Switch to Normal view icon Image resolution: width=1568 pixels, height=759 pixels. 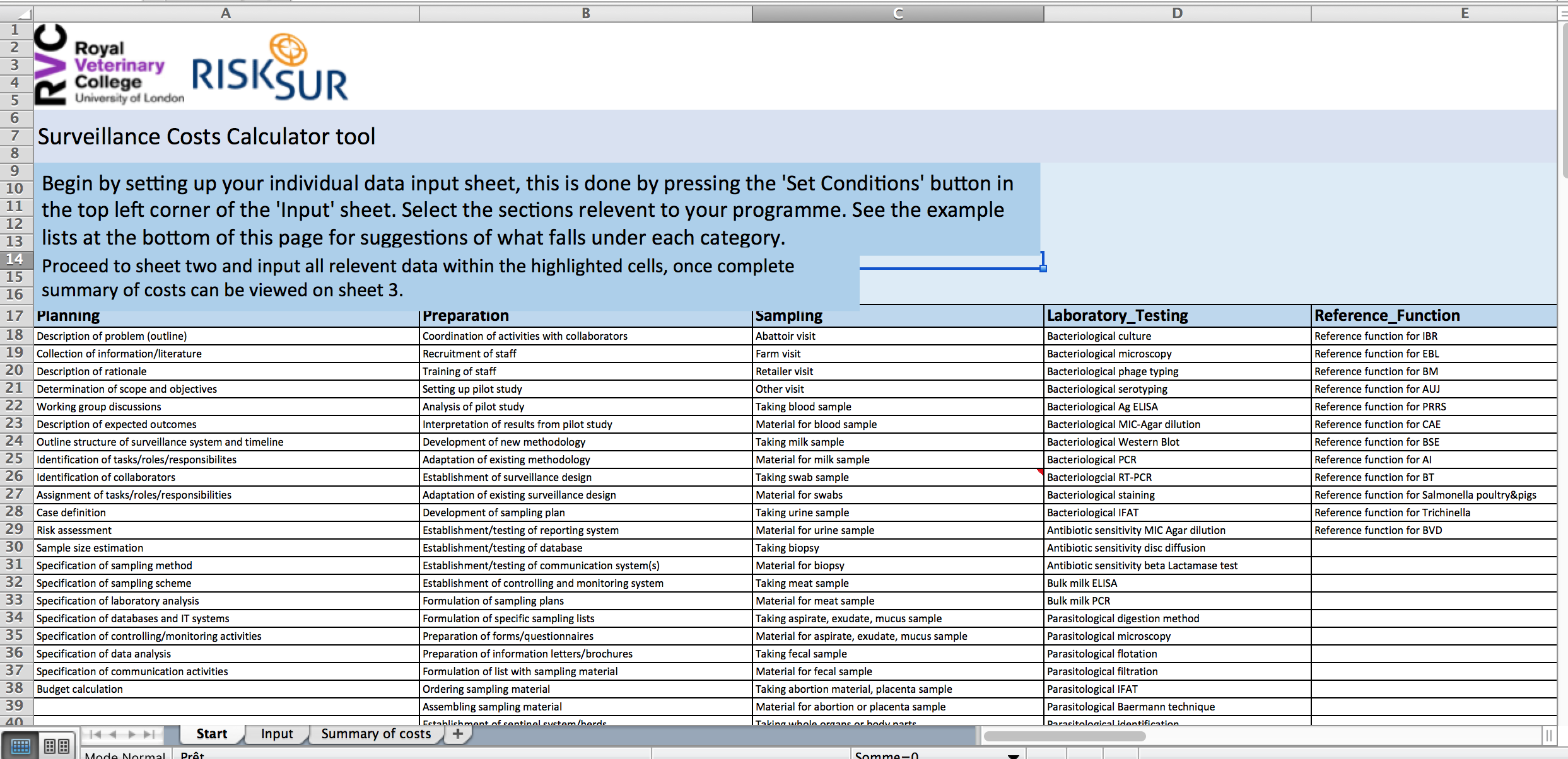coord(20,746)
